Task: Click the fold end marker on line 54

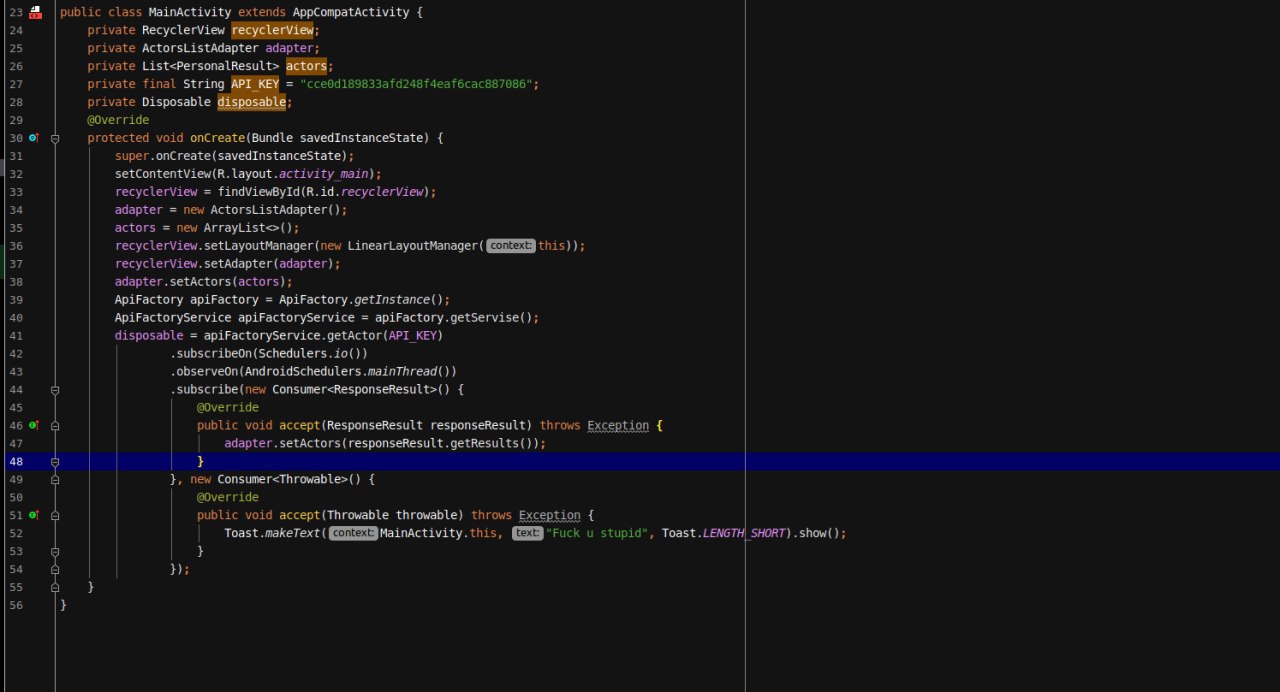Action: coord(55,570)
